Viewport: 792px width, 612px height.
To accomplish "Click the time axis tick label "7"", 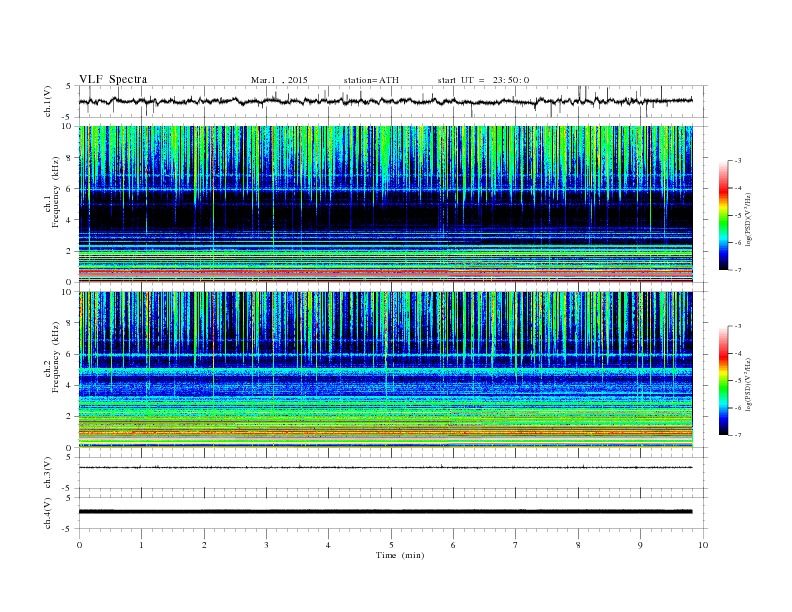I will coord(515,545).
